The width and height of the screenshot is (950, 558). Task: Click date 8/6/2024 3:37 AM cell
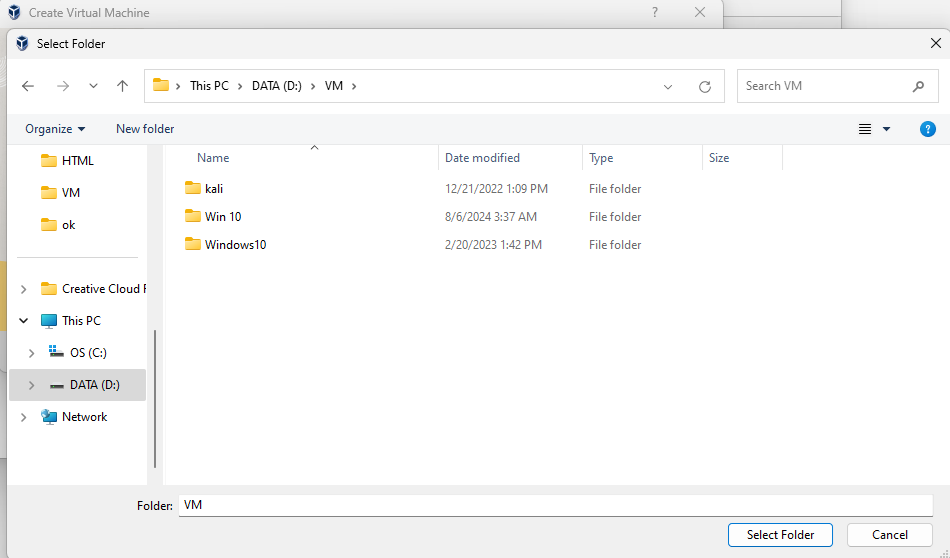(x=491, y=217)
